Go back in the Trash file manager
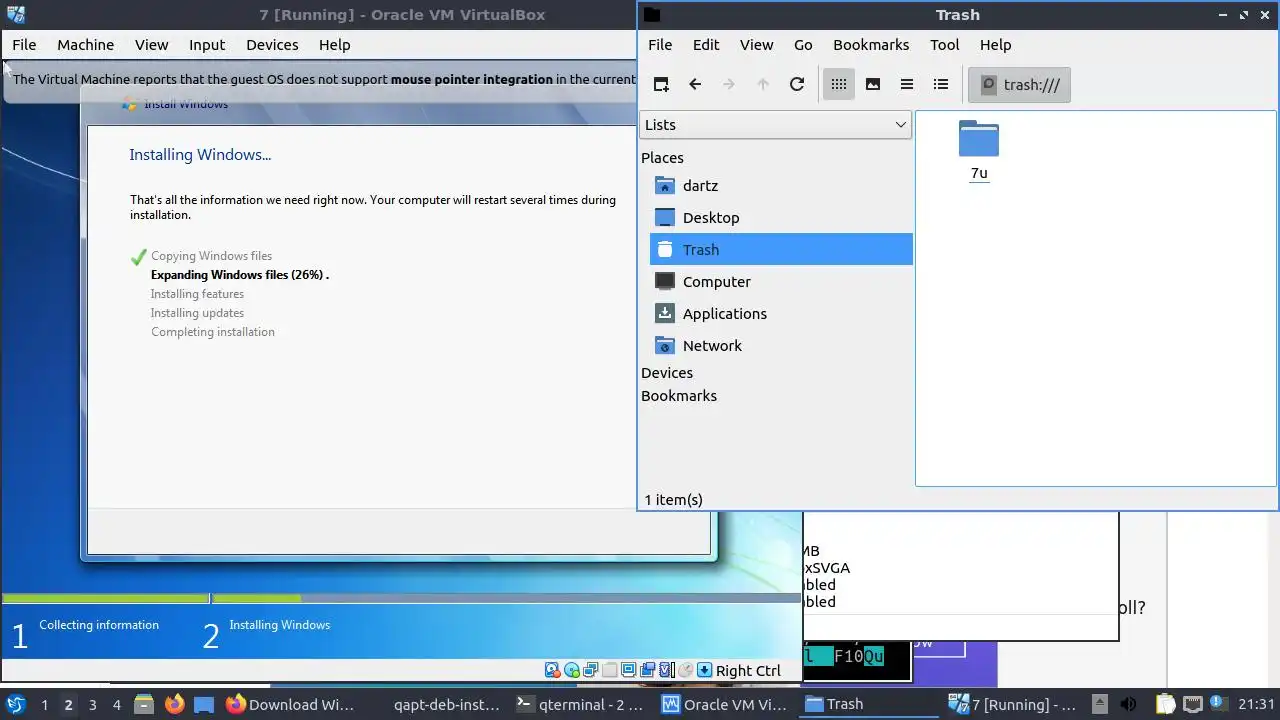1280x720 pixels. tap(695, 84)
